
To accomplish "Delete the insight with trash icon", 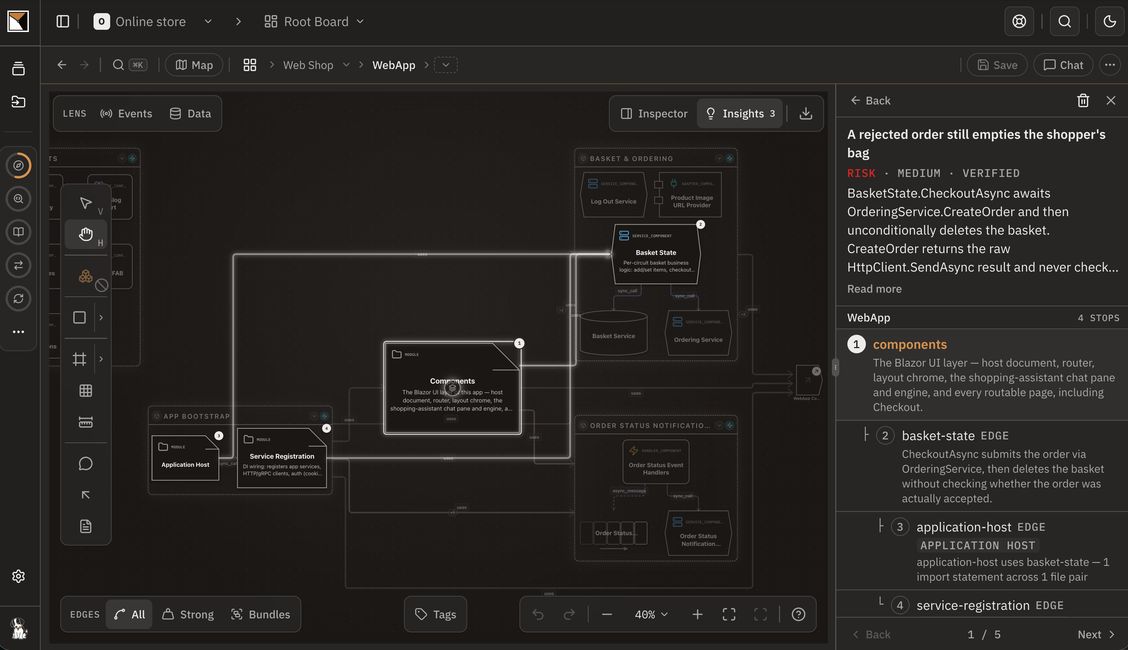I will coord(1083,101).
